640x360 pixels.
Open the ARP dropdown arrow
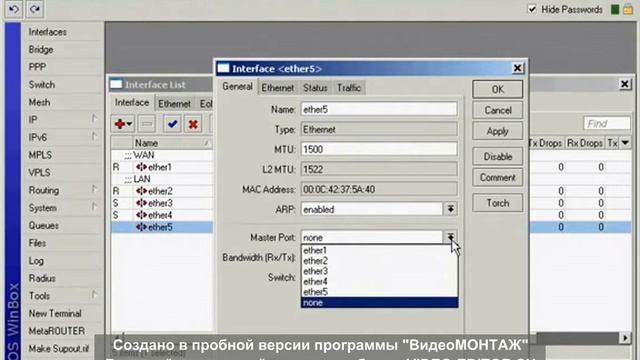450,209
